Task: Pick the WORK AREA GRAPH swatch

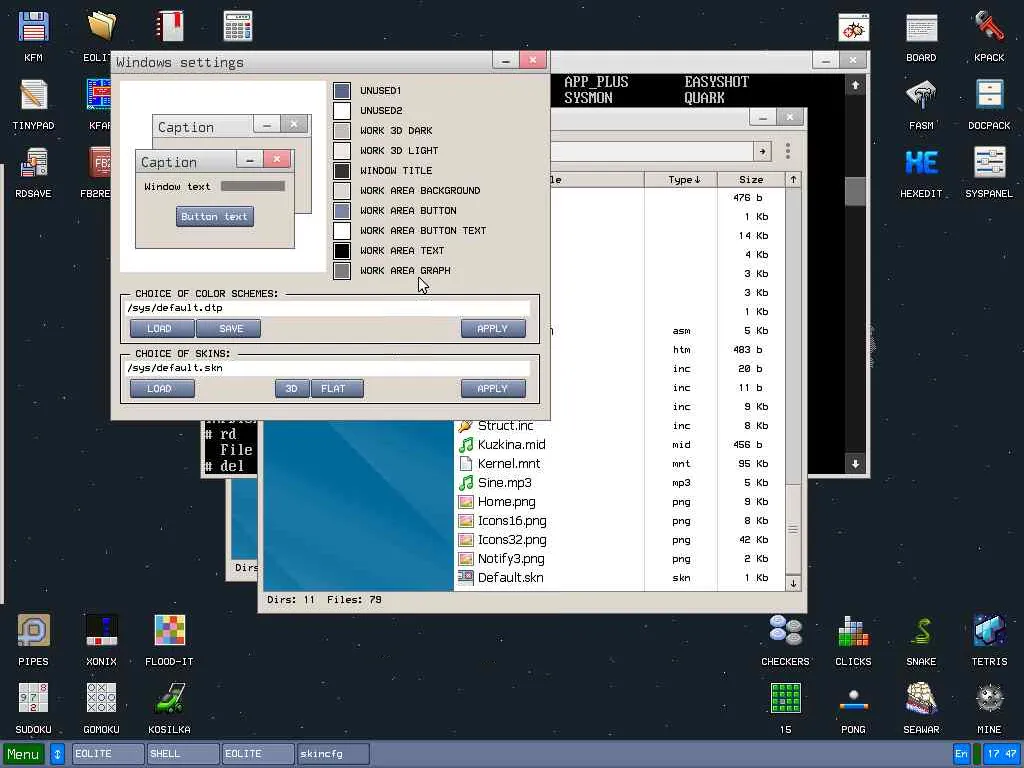Action: tap(342, 270)
